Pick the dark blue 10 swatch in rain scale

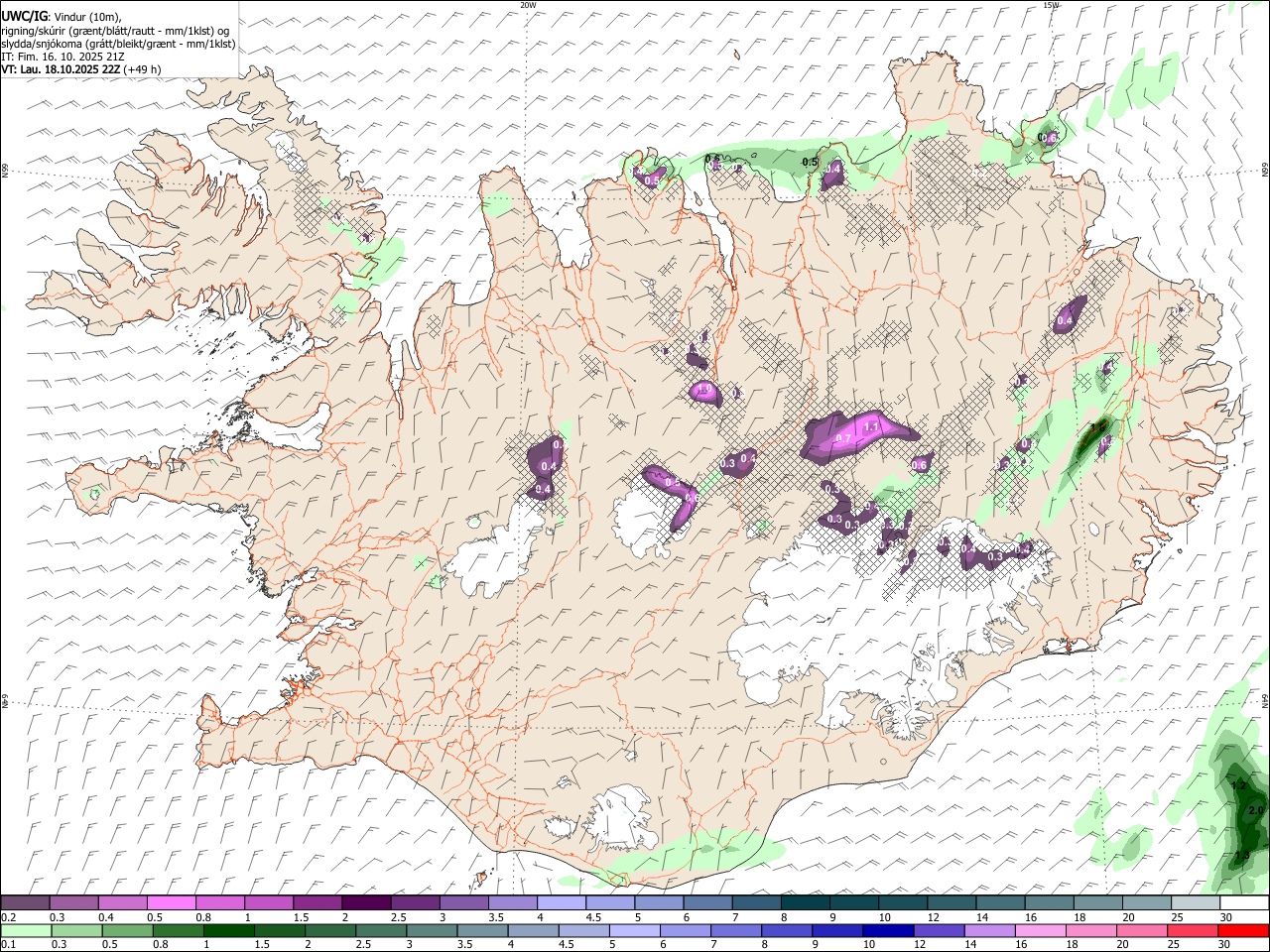(886, 930)
